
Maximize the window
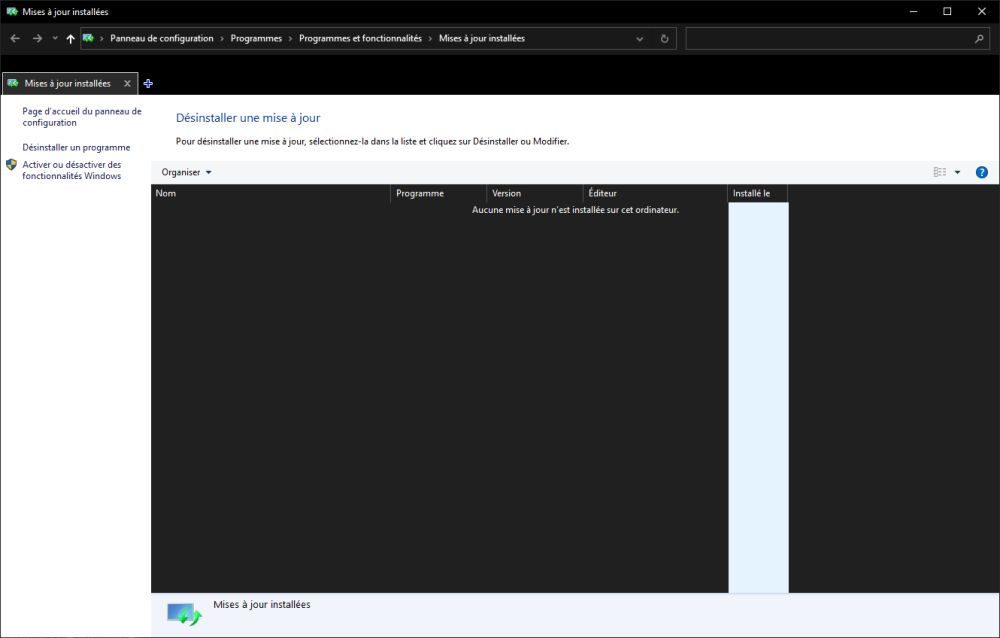click(947, 11)
